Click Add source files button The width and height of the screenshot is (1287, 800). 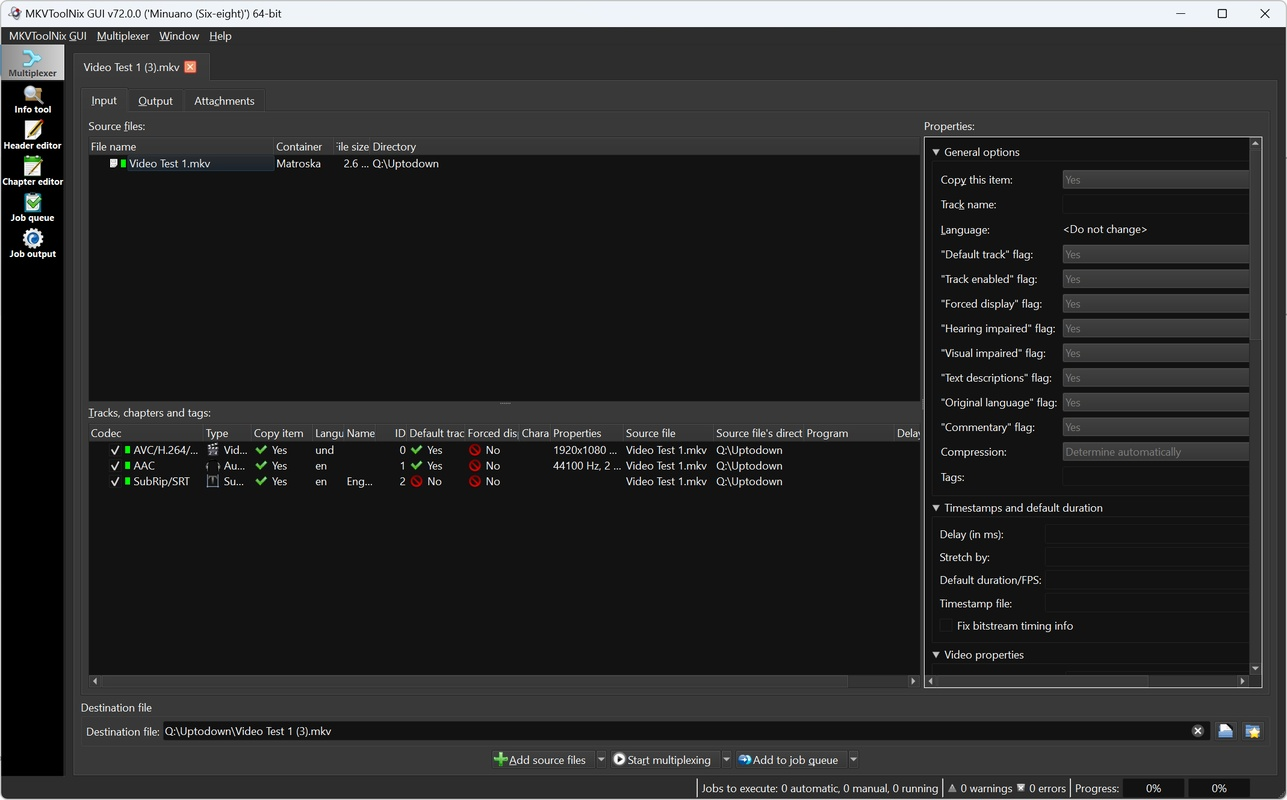coord(540,759)
